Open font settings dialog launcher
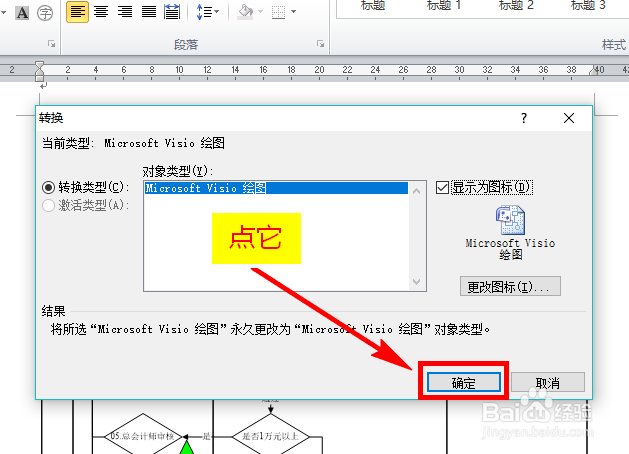Screen dimensions: 629x454 (51, 44)
